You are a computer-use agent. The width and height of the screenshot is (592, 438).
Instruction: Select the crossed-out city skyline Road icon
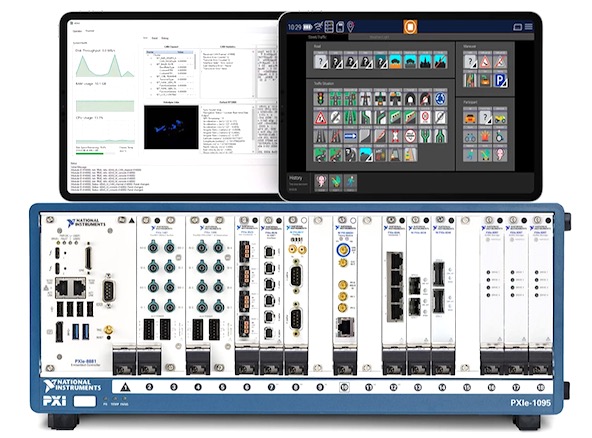[x=440, y=61]
